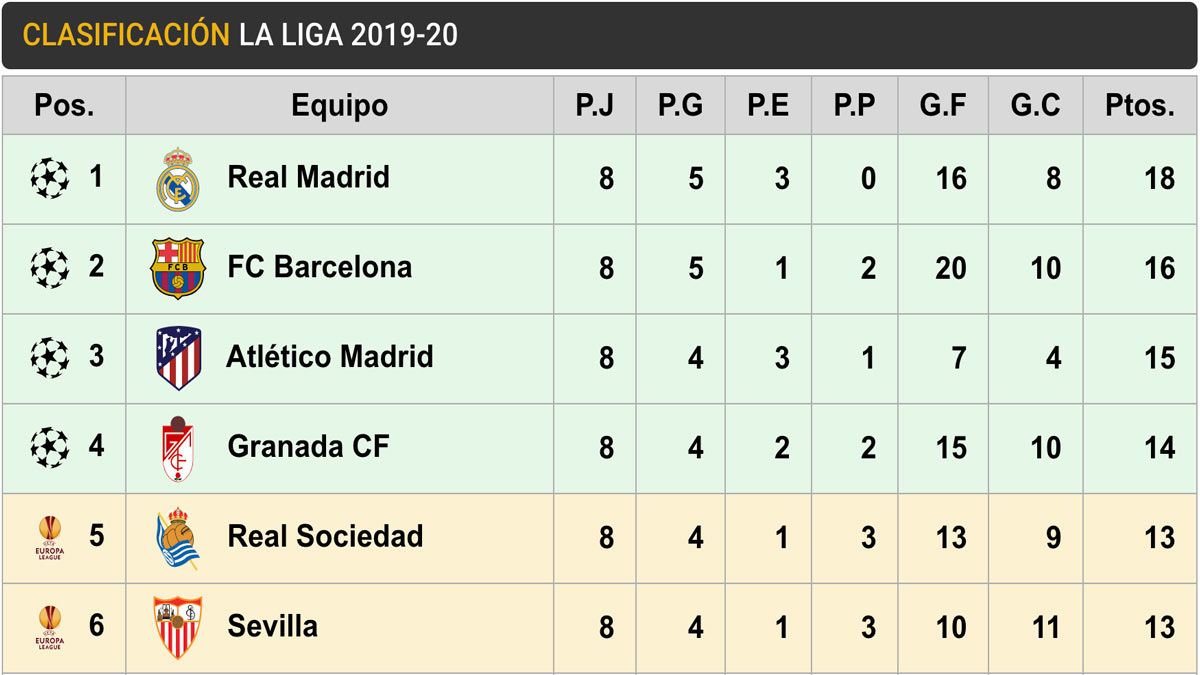Click Champions League icon beside position 1
The width and height of the screenshot is (1200, 675).
(50, 179)
